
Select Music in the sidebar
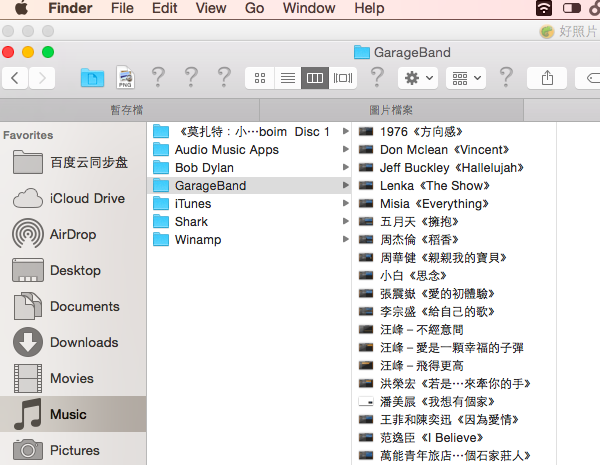[73, 414]
